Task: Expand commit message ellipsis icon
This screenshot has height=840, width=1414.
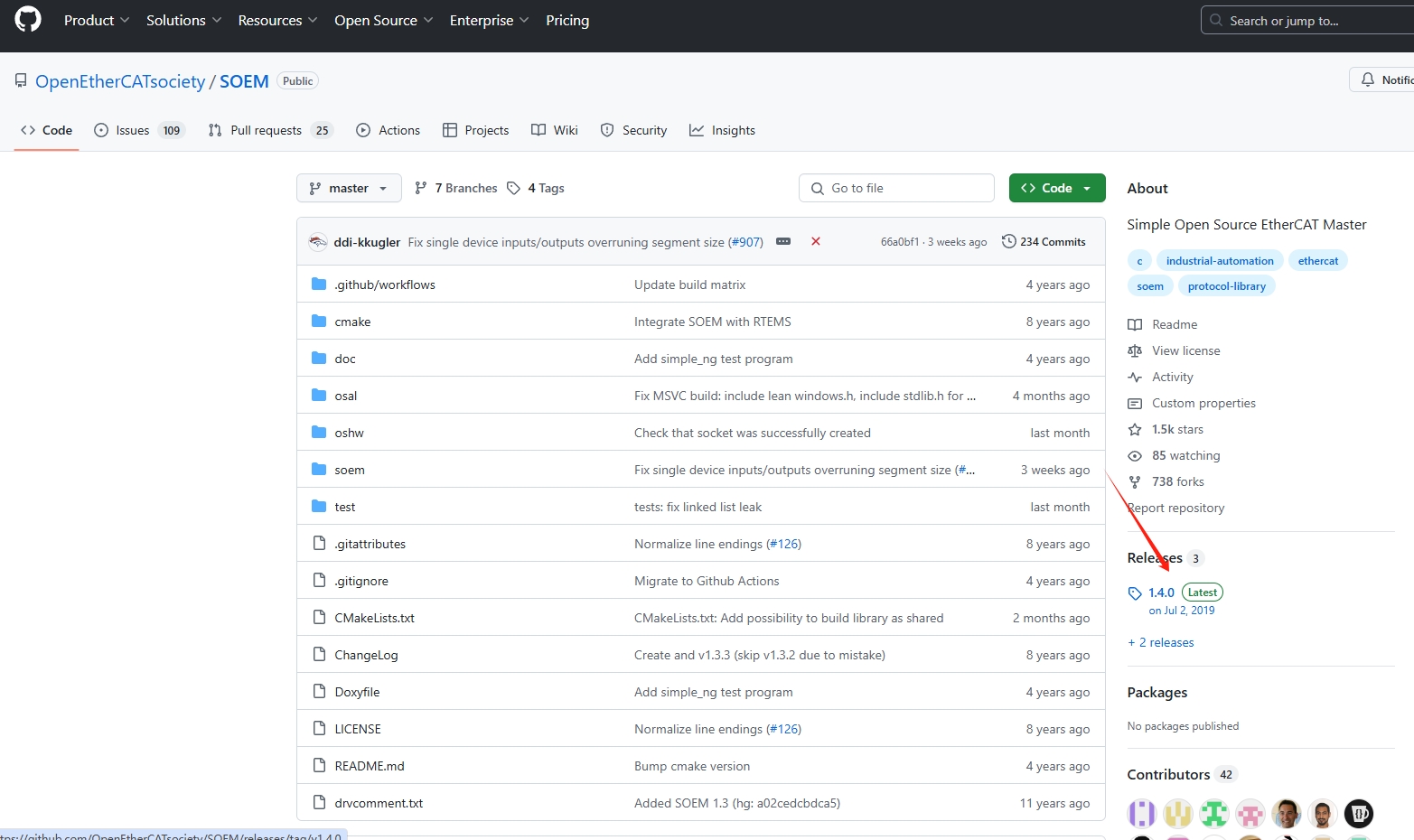Action: click(x=783, y=241)
